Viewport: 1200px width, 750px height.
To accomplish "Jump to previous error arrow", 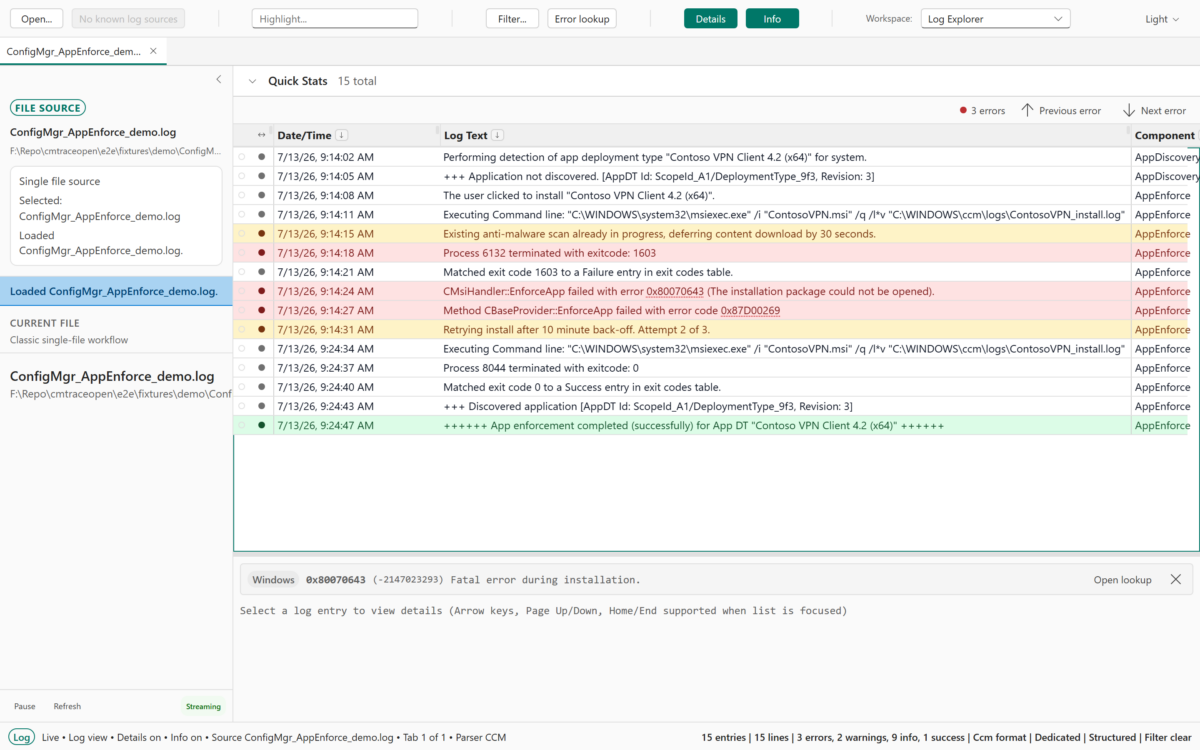I will coord(1027,110).
